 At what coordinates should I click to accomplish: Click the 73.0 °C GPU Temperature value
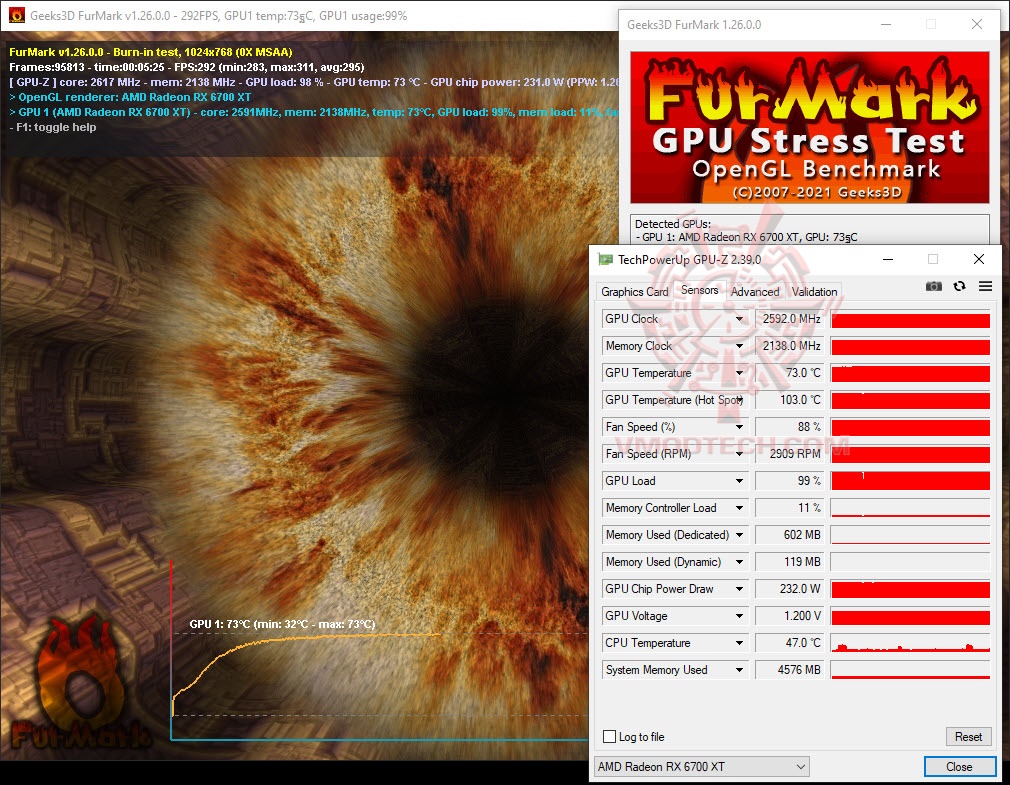click(x=789, y=373)
